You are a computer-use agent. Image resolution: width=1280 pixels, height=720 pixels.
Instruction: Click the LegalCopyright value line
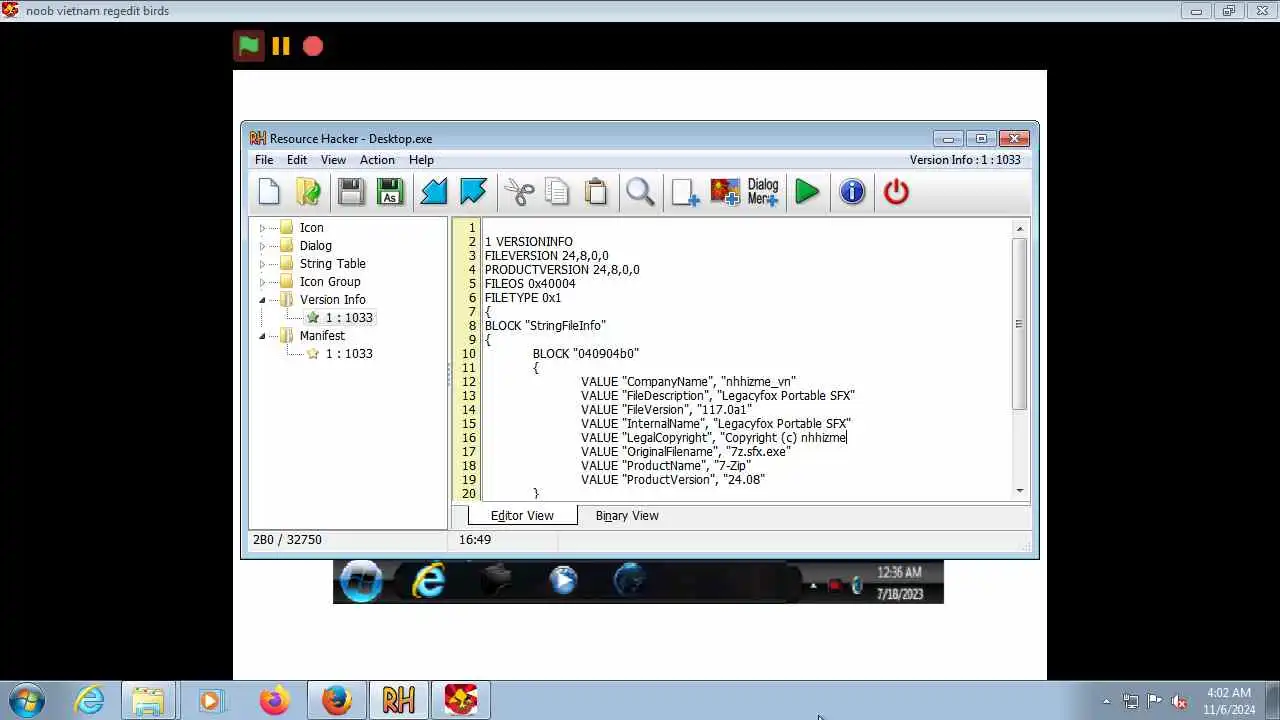pos(714,438)
